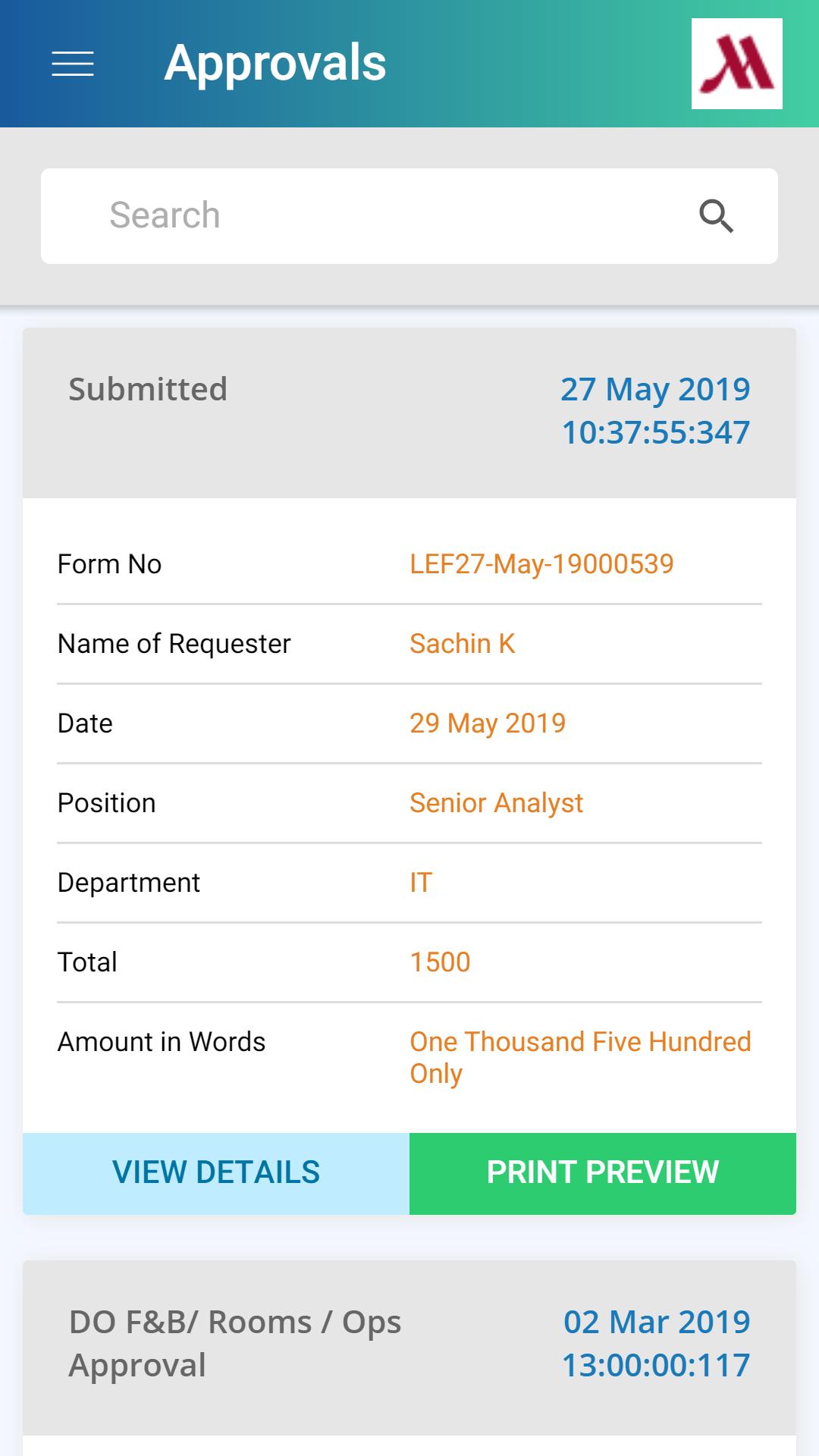Tap the 02 Mar 2019 timestamp
The image size is (819, 1456).
pyautogui.click(x=655, y=1343)
